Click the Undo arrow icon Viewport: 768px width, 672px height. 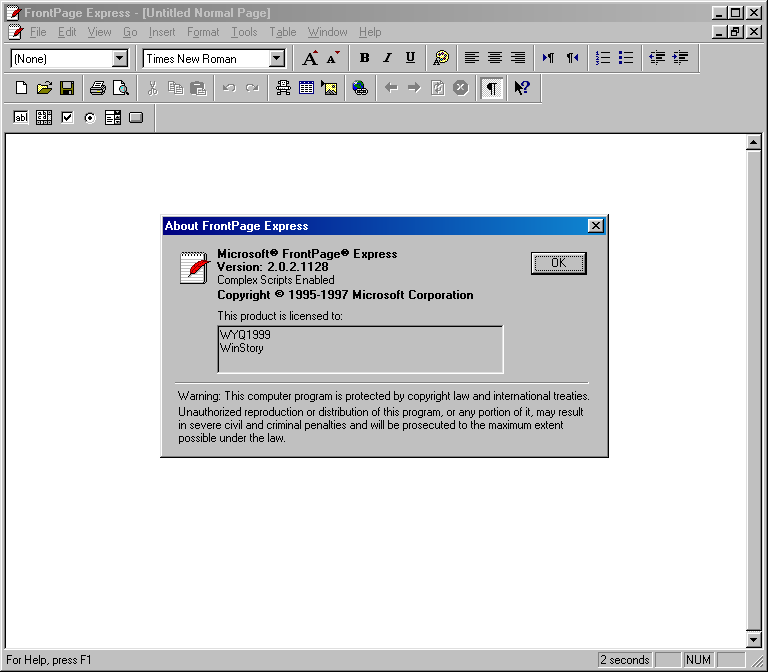coord(229,88)
